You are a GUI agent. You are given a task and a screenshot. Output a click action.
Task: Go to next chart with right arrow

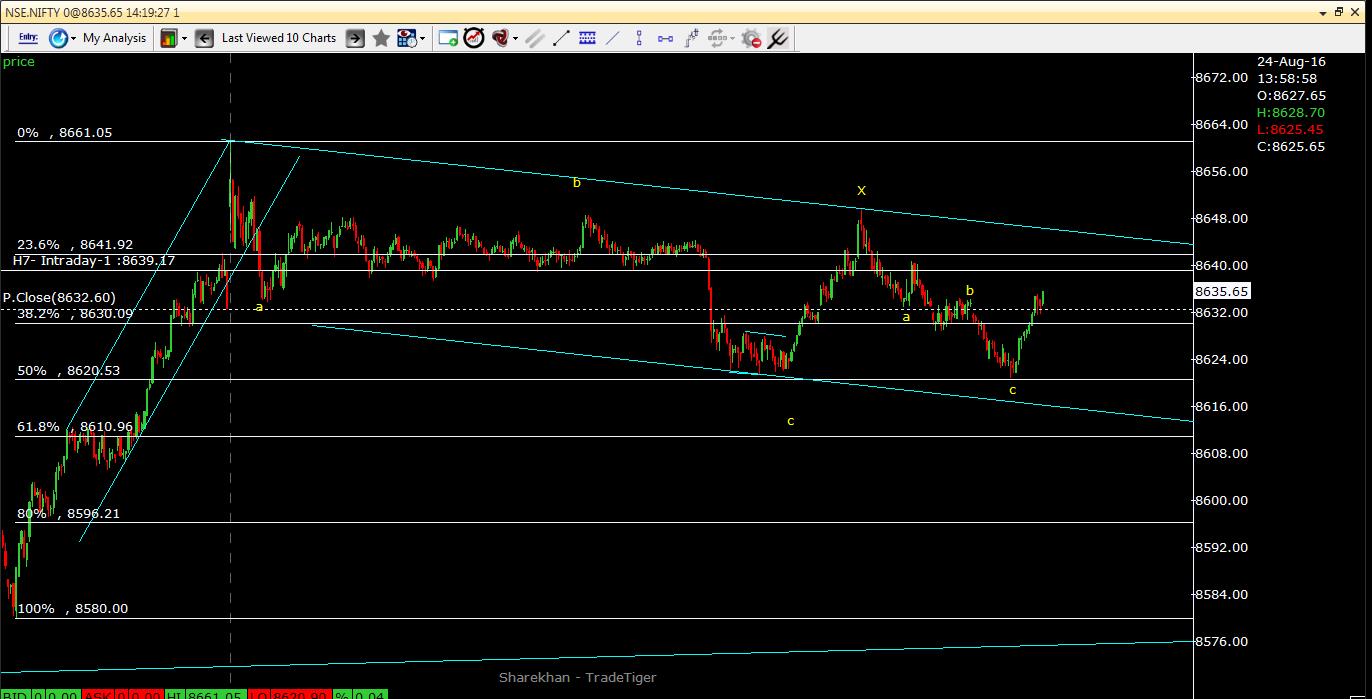(355, 38)
